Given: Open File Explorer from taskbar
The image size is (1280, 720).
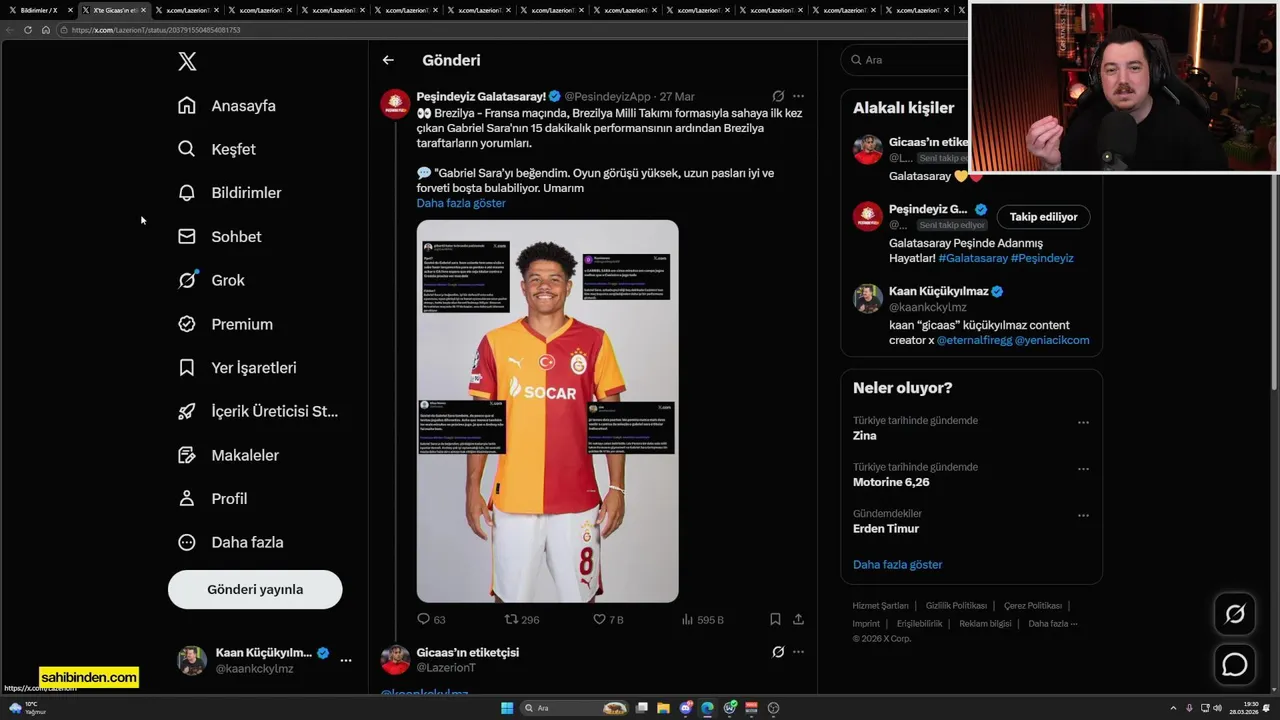Looking at the screenshot, I should tap(663, 708).
